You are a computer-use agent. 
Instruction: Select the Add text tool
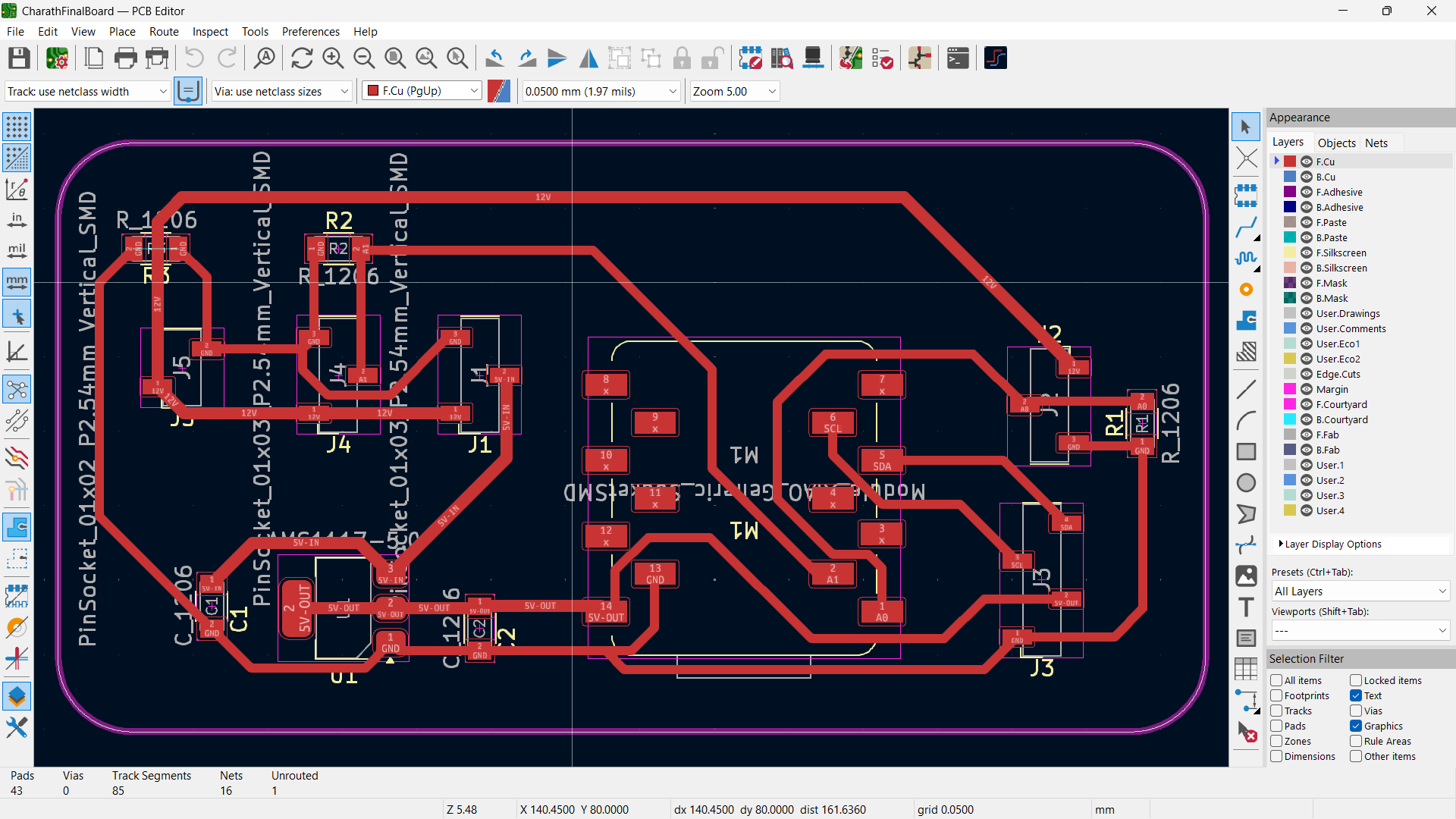(1246, 607)
